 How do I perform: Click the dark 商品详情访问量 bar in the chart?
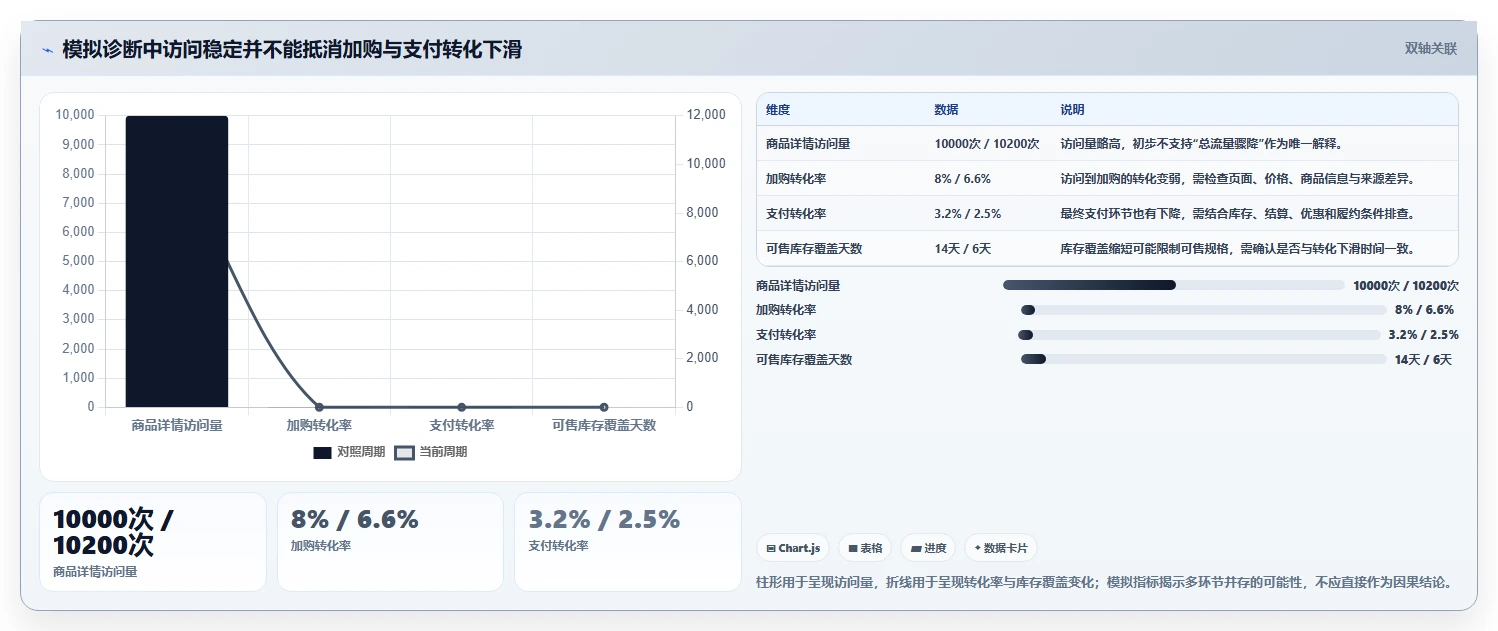(x=177, y=261)
